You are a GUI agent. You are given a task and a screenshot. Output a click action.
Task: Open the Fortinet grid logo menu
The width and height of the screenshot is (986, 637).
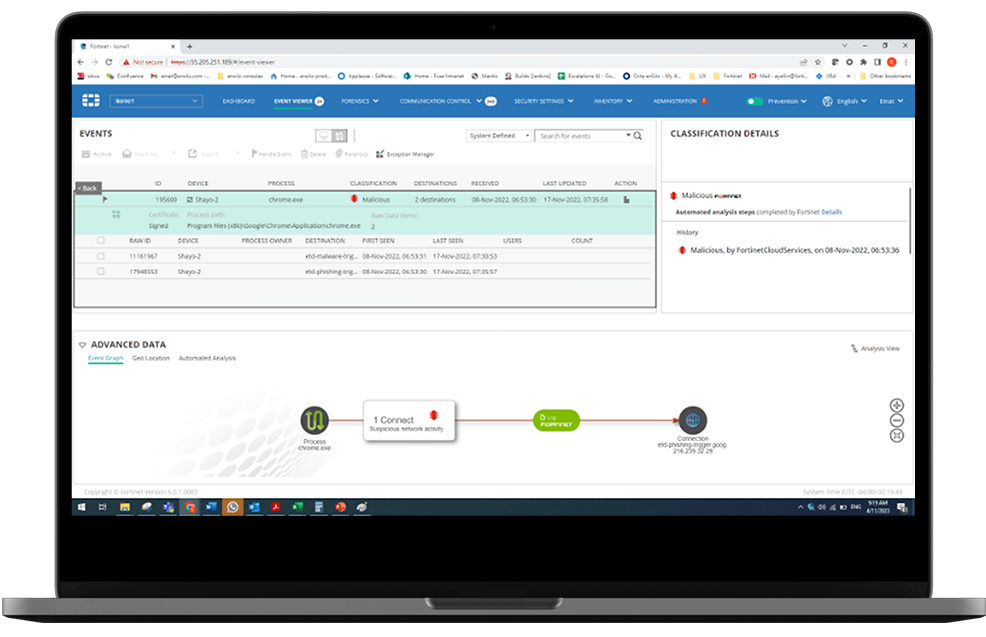[x=91, y=101]
